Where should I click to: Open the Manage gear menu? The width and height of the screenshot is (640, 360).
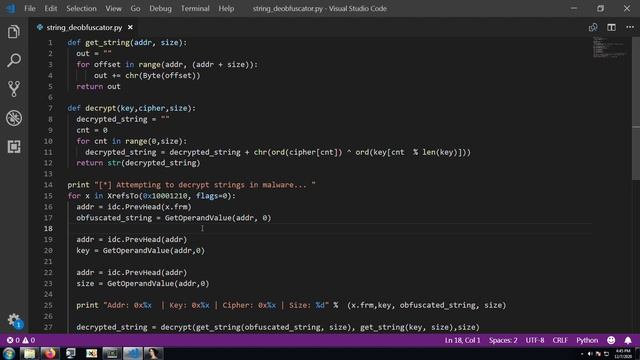coord(14,320)
